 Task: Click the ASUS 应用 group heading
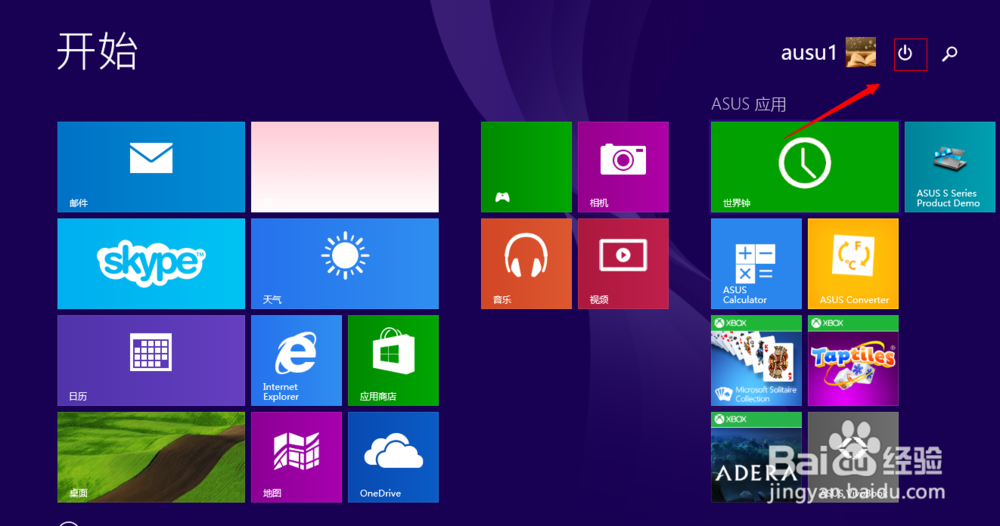749,104
